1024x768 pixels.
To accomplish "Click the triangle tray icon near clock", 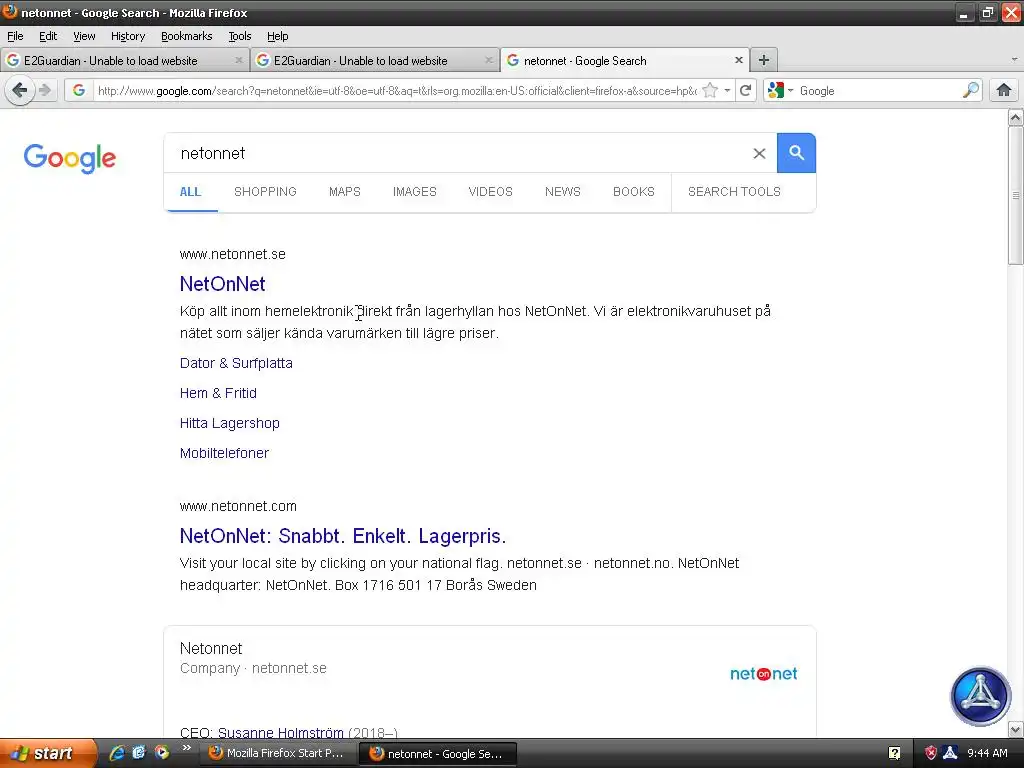I will pyautogui.click(x=950, y=754).
